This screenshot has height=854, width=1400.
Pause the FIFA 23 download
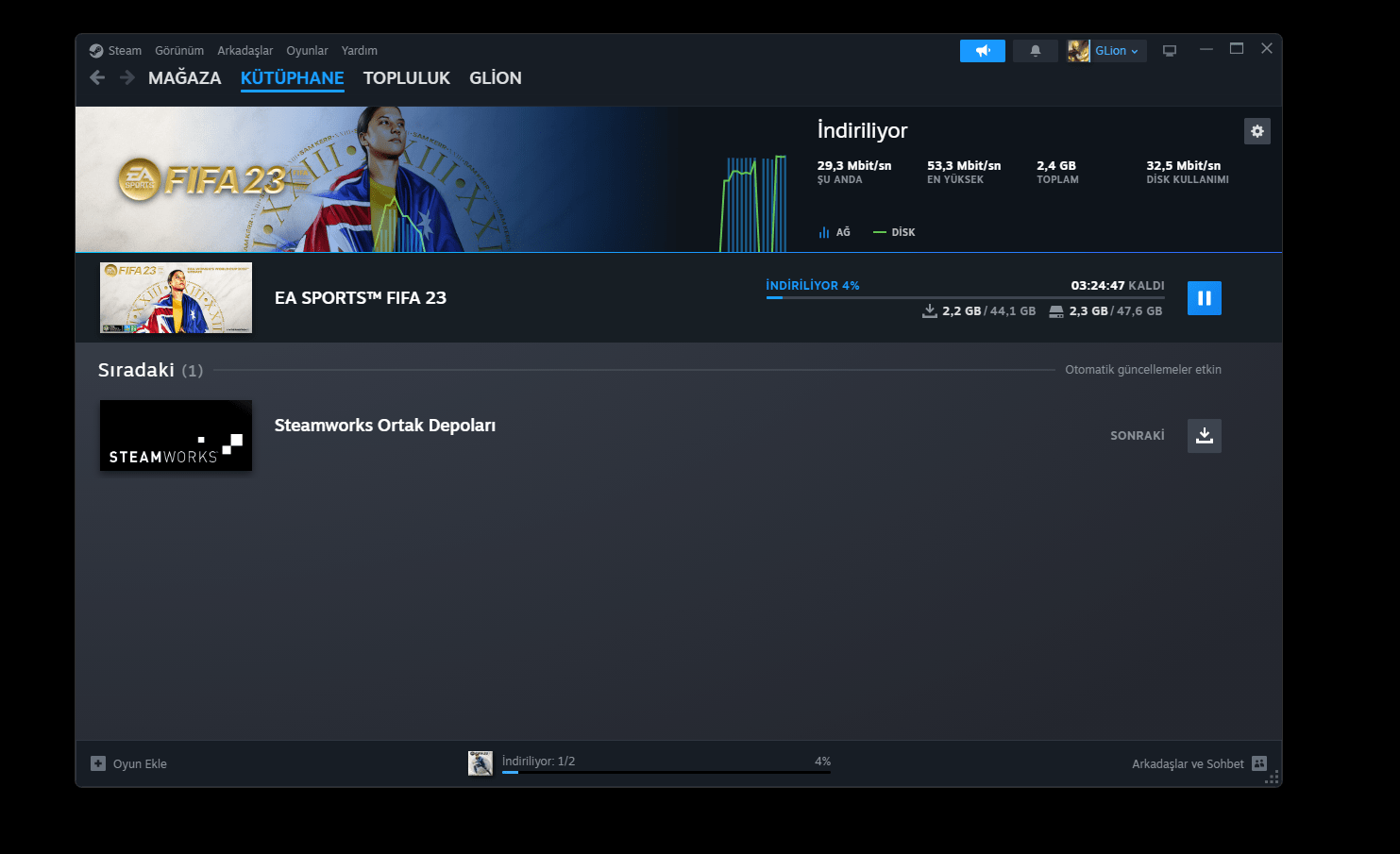[1204, 298]
